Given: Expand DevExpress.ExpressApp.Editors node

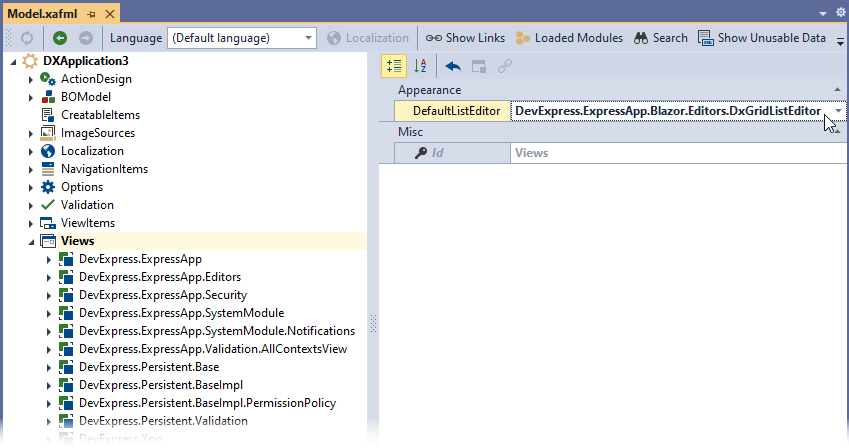Looking at the screenshot, I should pyautogui.click(x=49, y=278).
